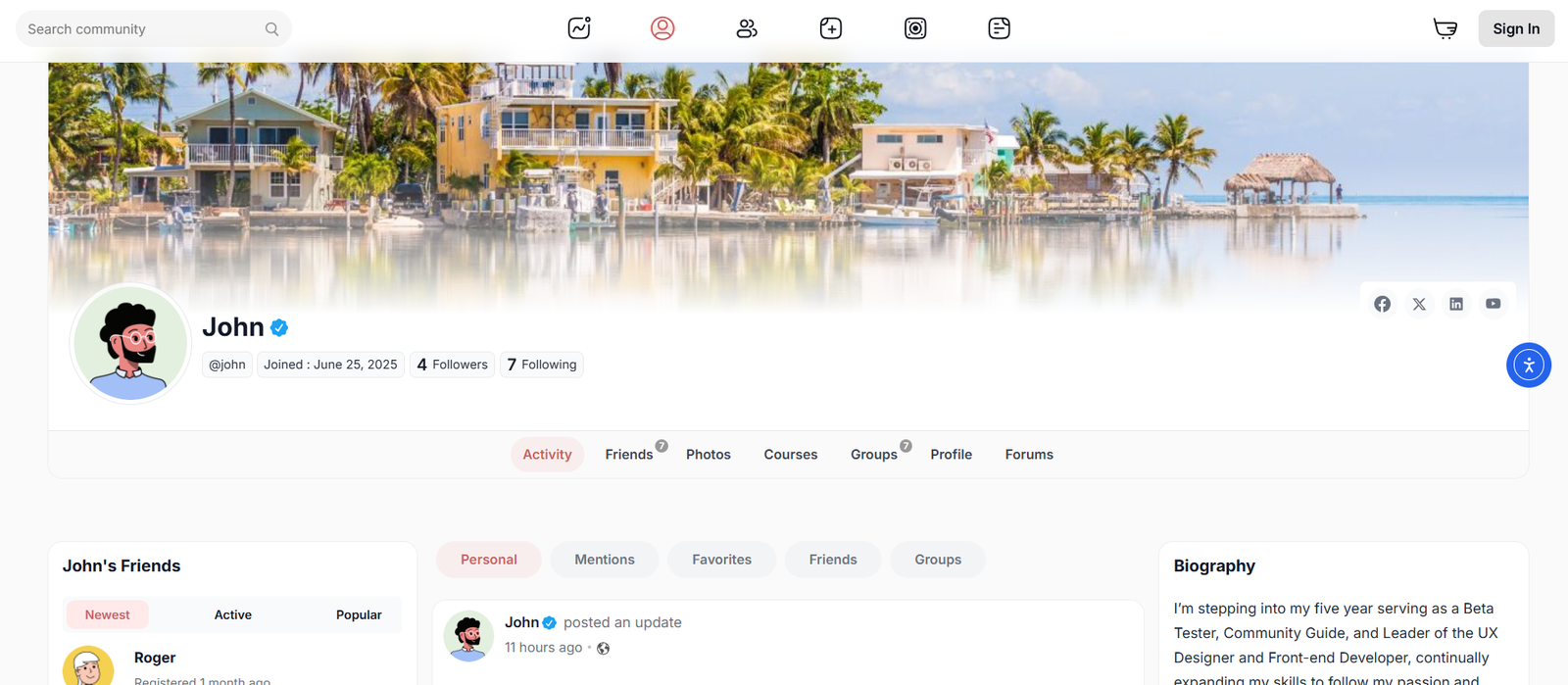Visit John's LinkedIn profile

1456,304
